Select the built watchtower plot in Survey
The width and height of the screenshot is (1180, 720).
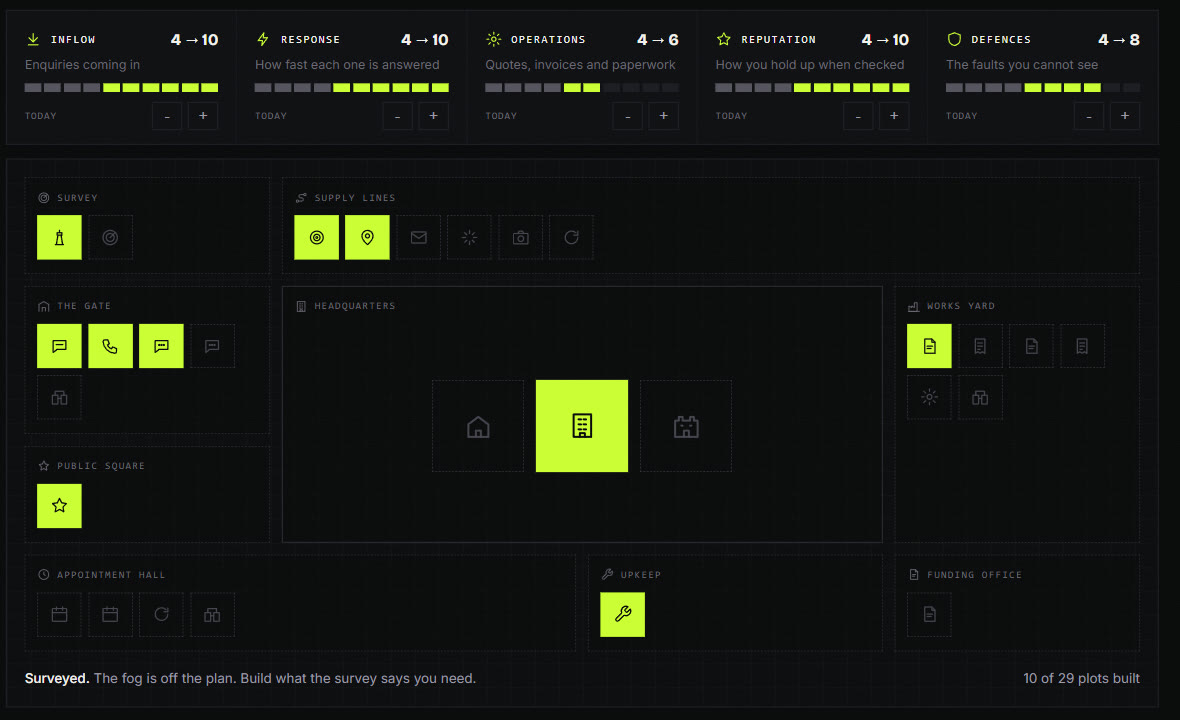pos(59,238)
